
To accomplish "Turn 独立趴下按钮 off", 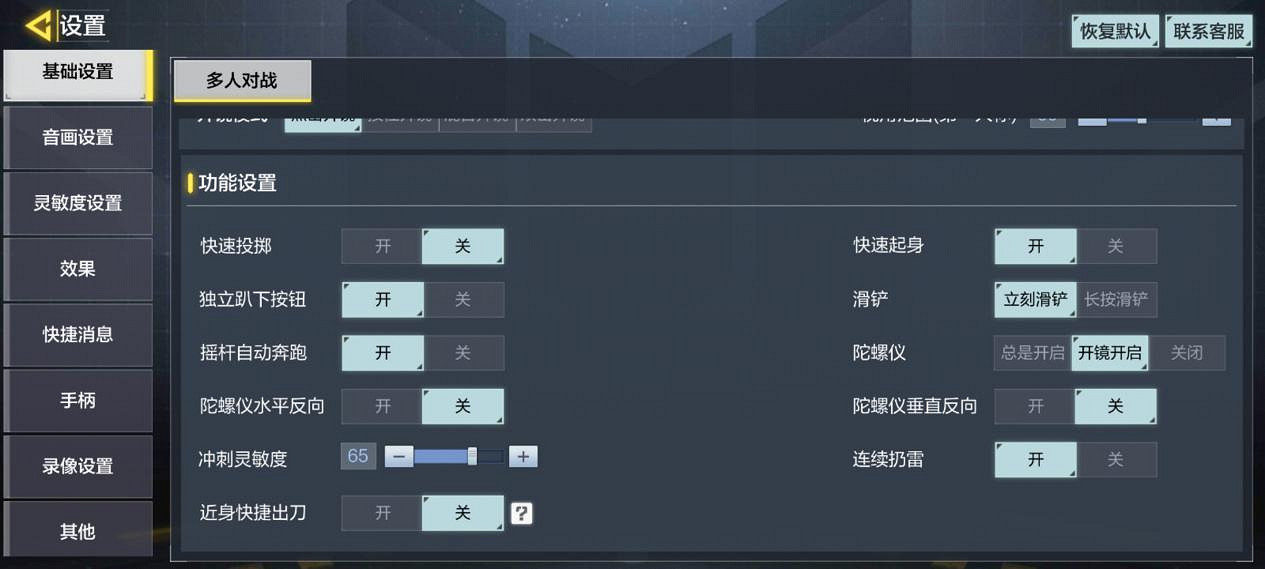I will (x=463, y=300).
